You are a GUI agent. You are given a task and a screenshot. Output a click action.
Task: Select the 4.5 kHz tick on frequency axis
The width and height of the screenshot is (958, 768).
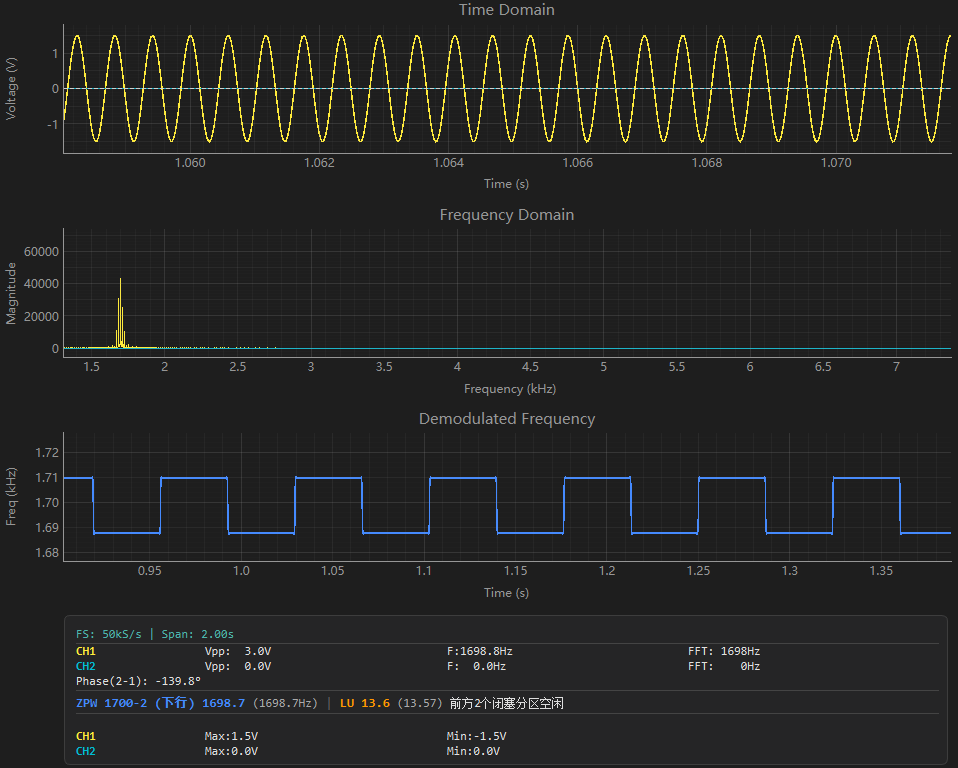tap(530, 367)
